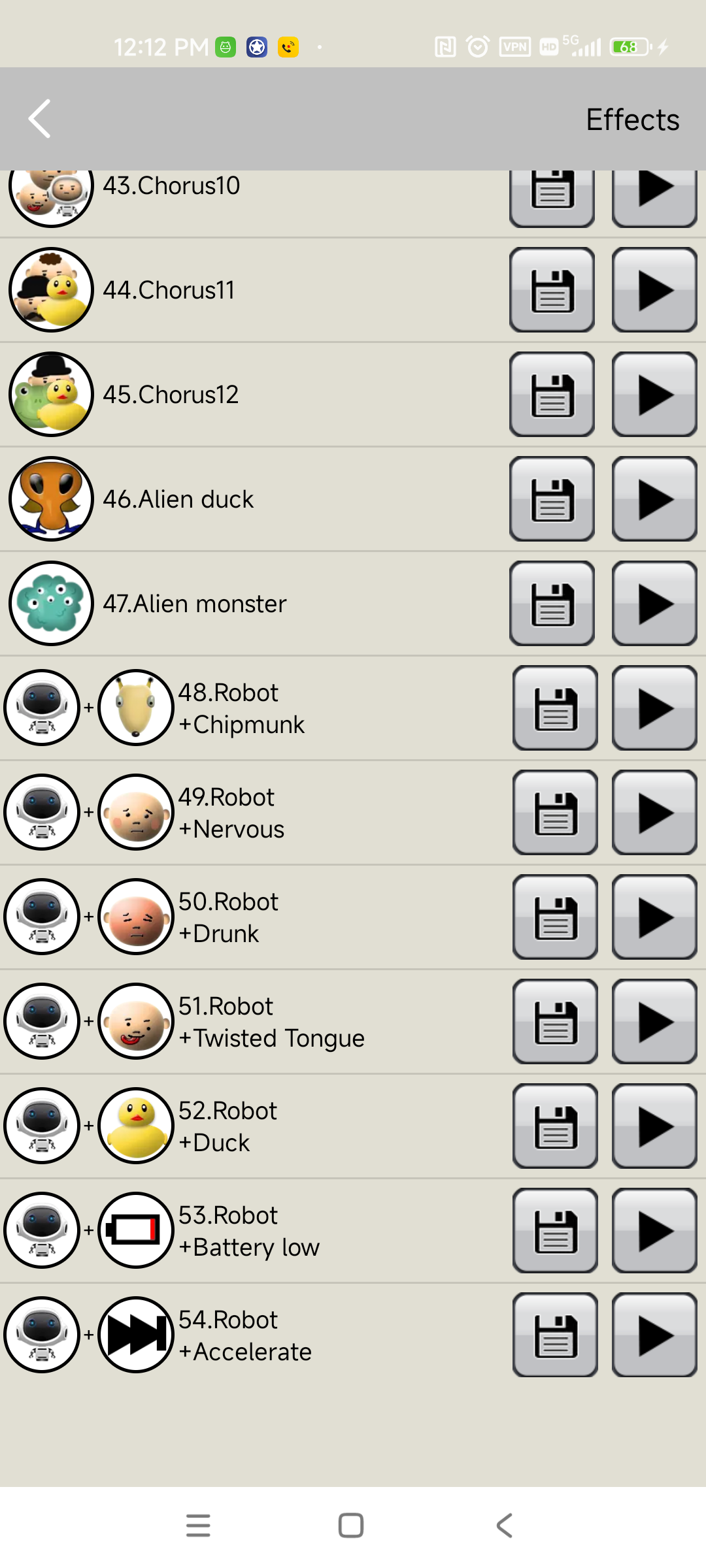Play the 44.Chorus11 effect
706x1568 pixels.
654,290
